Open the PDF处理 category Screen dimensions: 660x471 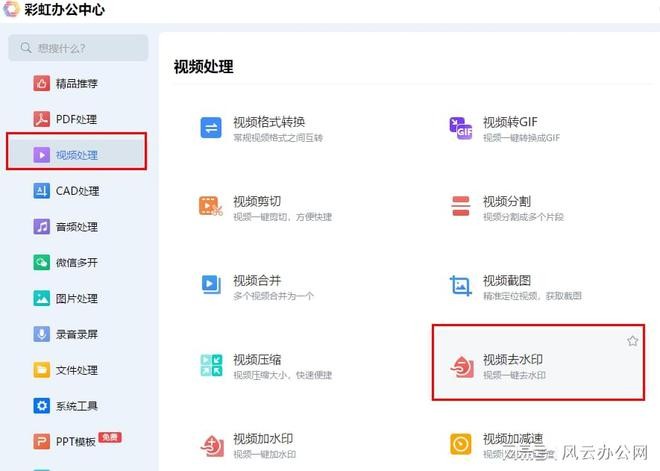pyautogui.click(x=77, y=119)
